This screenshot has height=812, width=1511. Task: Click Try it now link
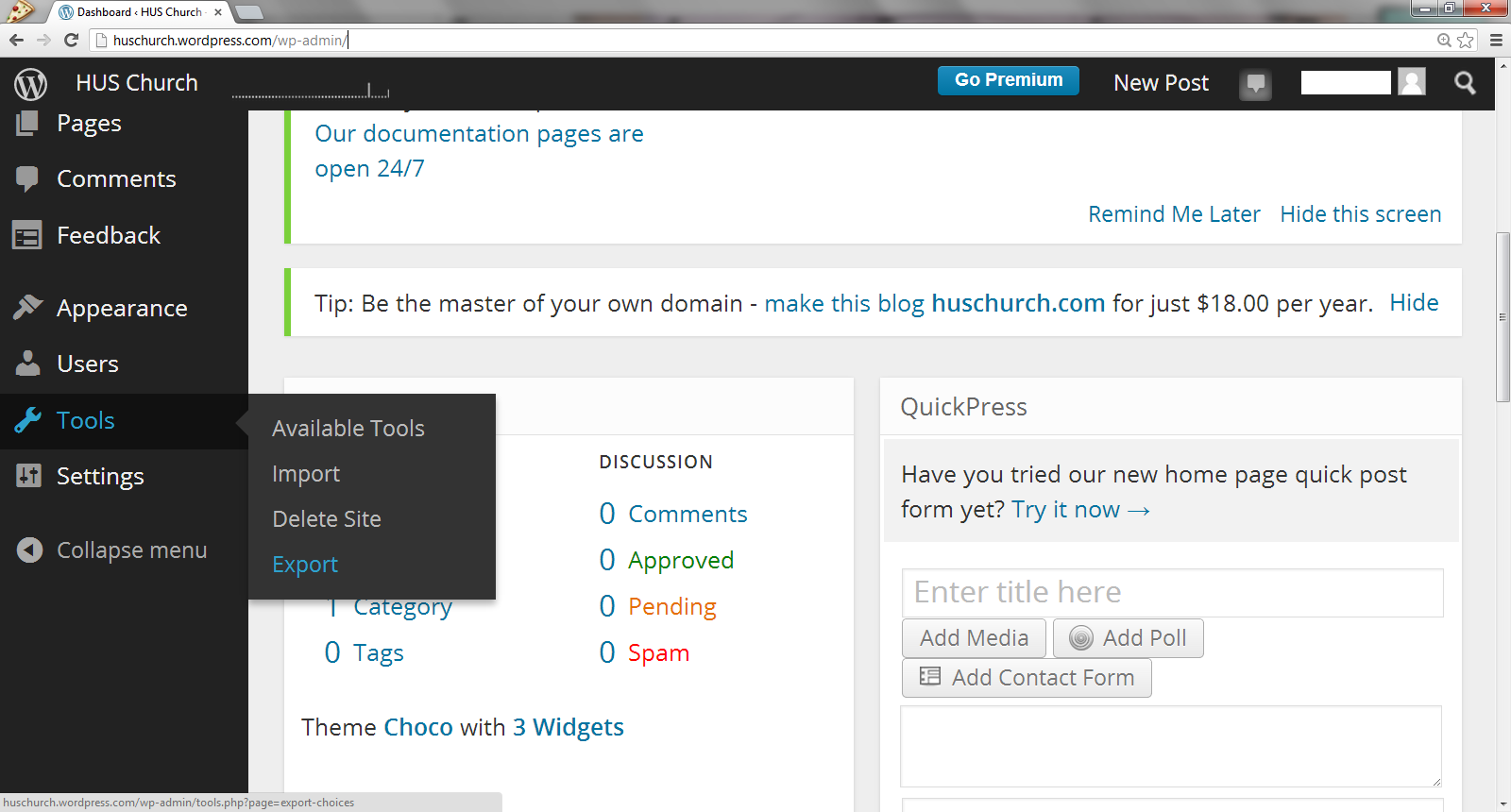pyautogui.click(x=1081, y=510)
